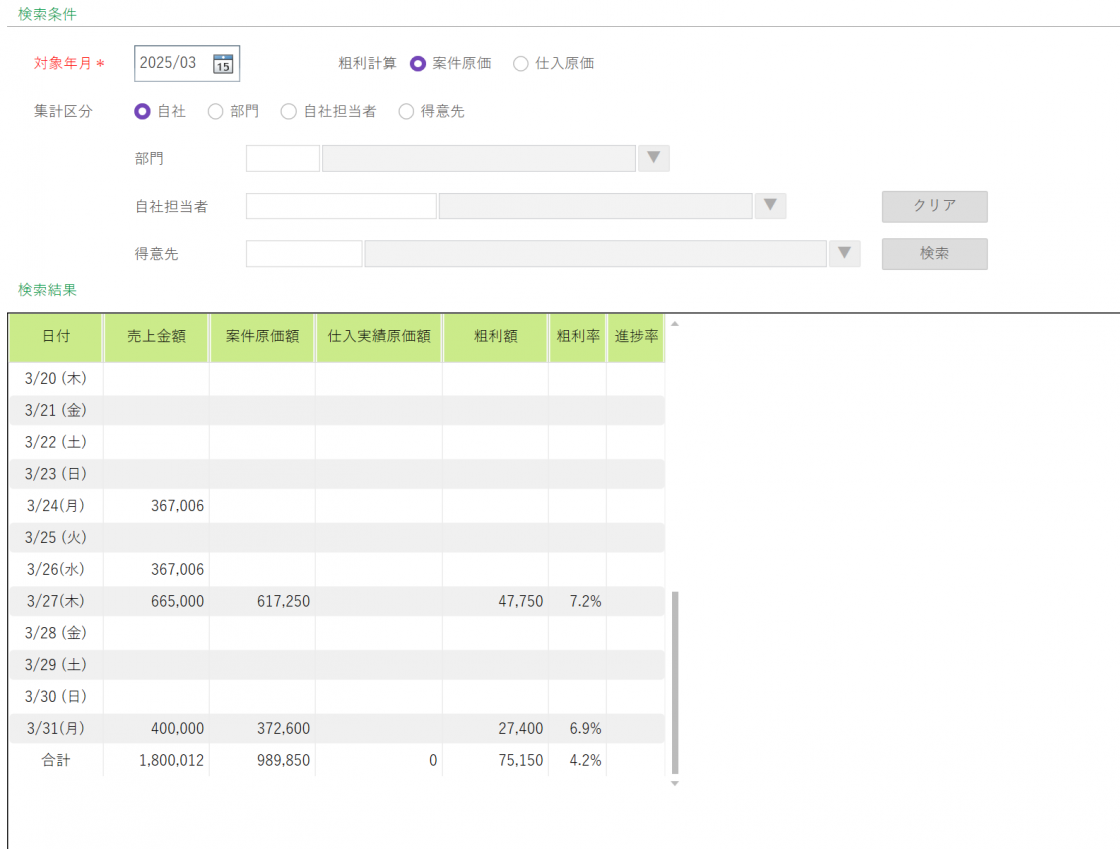Screen dimensions: 1120x849
Task: Expand the 部門 dropdown arrow
Action: click(653, 159)
